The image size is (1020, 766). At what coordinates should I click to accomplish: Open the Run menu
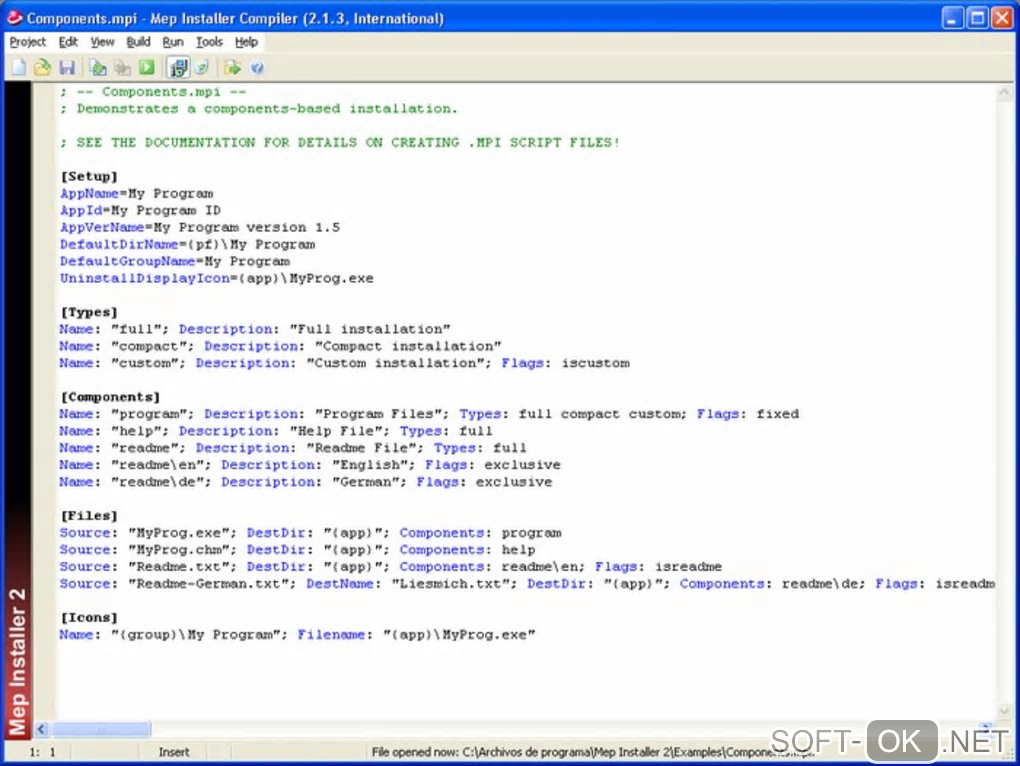173,42
